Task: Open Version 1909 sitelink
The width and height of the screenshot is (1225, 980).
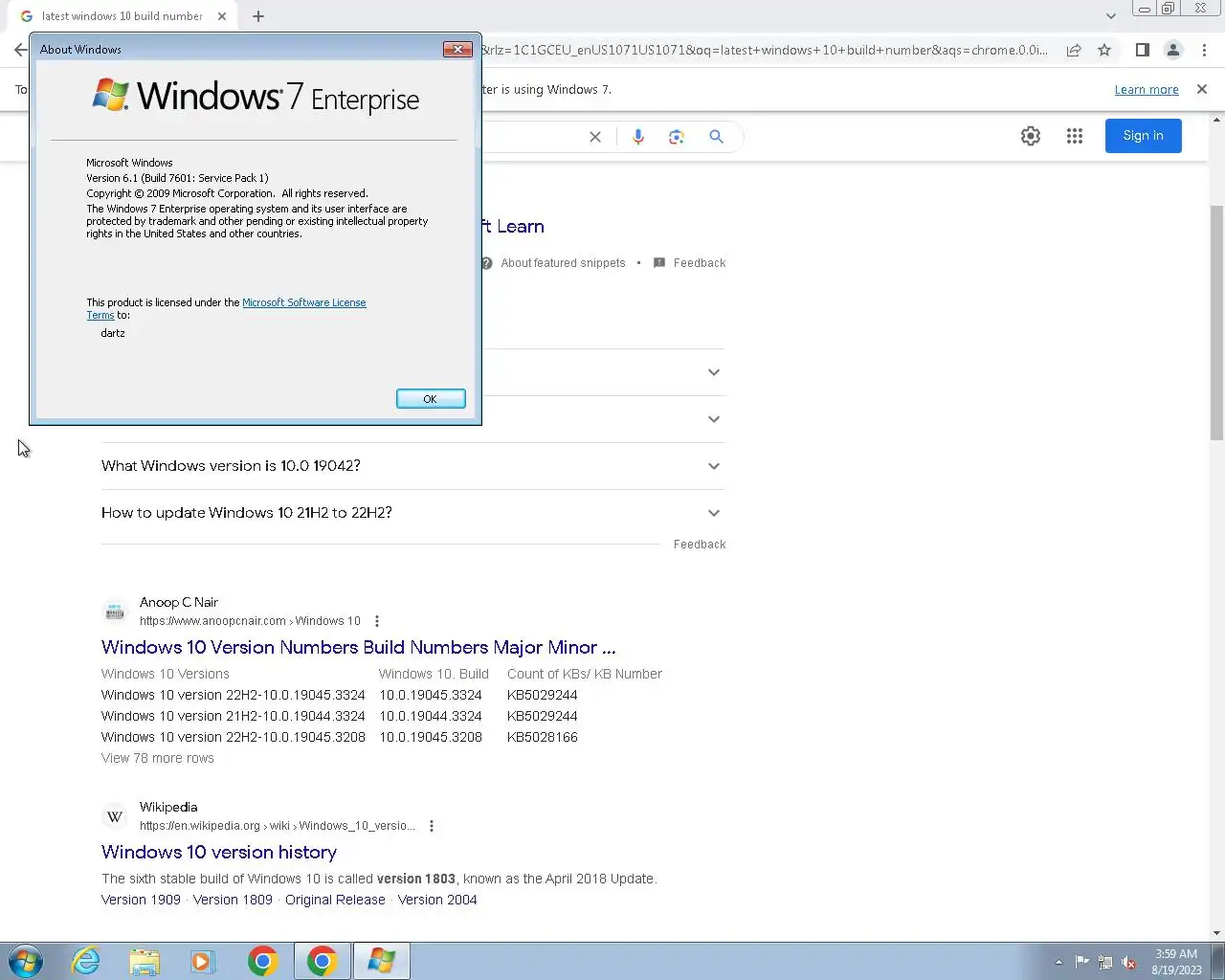Action: tap(141, 900)
